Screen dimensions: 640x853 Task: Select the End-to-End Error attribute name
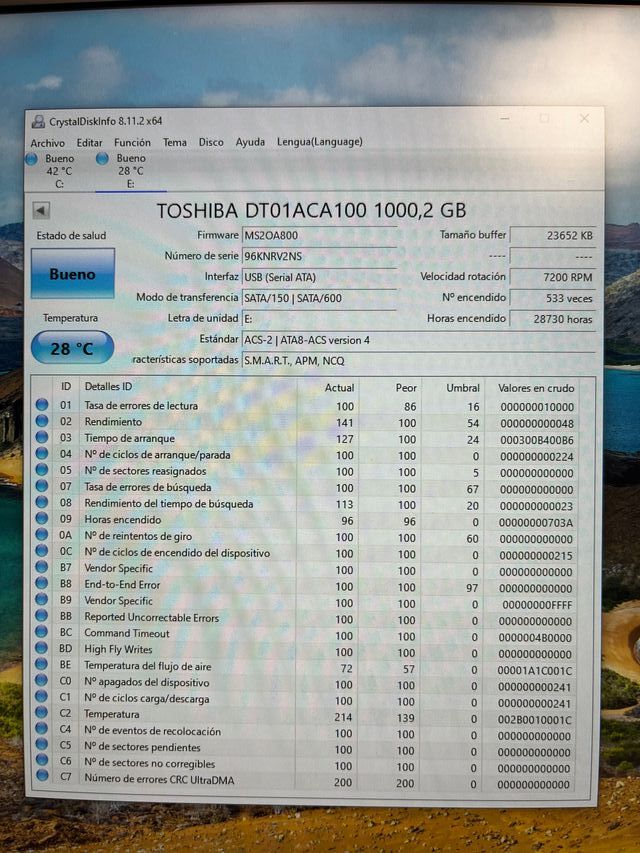[122, 584]
